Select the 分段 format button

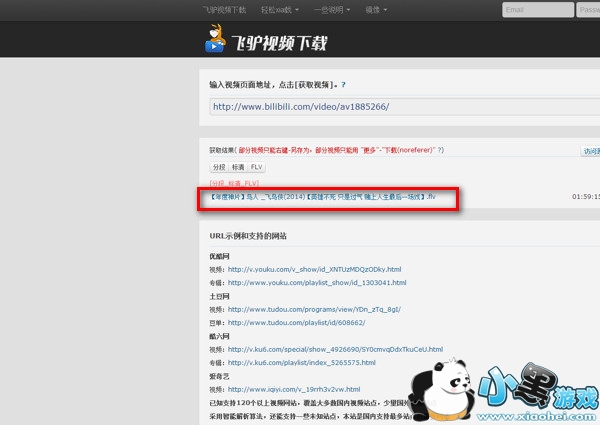tap(219, 166)
